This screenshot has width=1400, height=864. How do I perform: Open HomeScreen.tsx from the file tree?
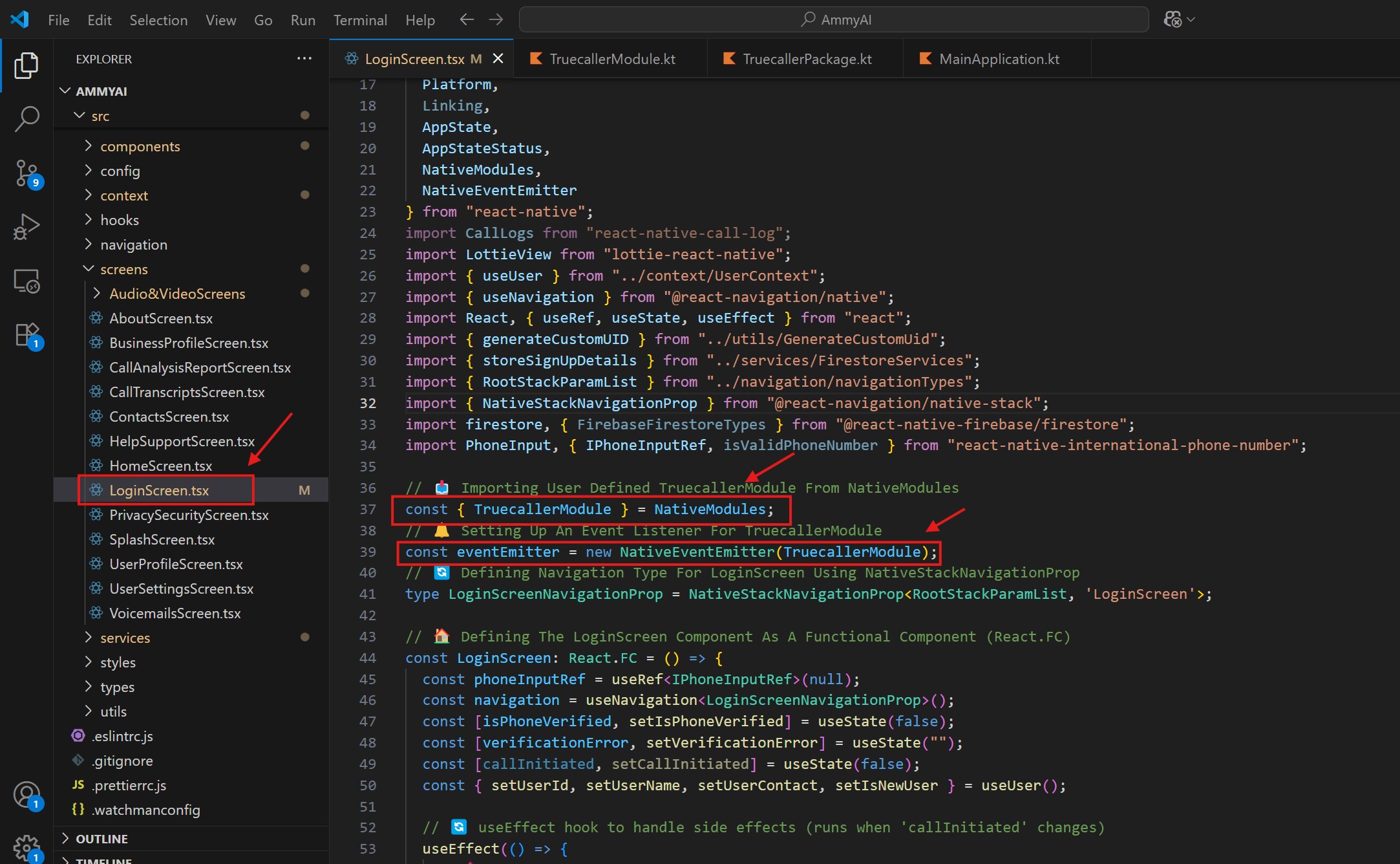(x=160, y=466)
